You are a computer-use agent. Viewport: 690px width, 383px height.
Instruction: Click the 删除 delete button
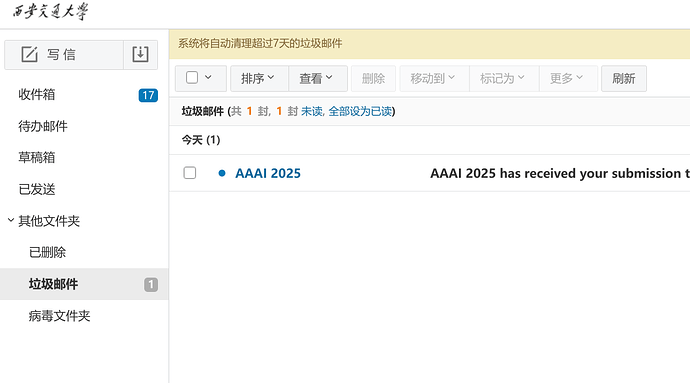373,78
